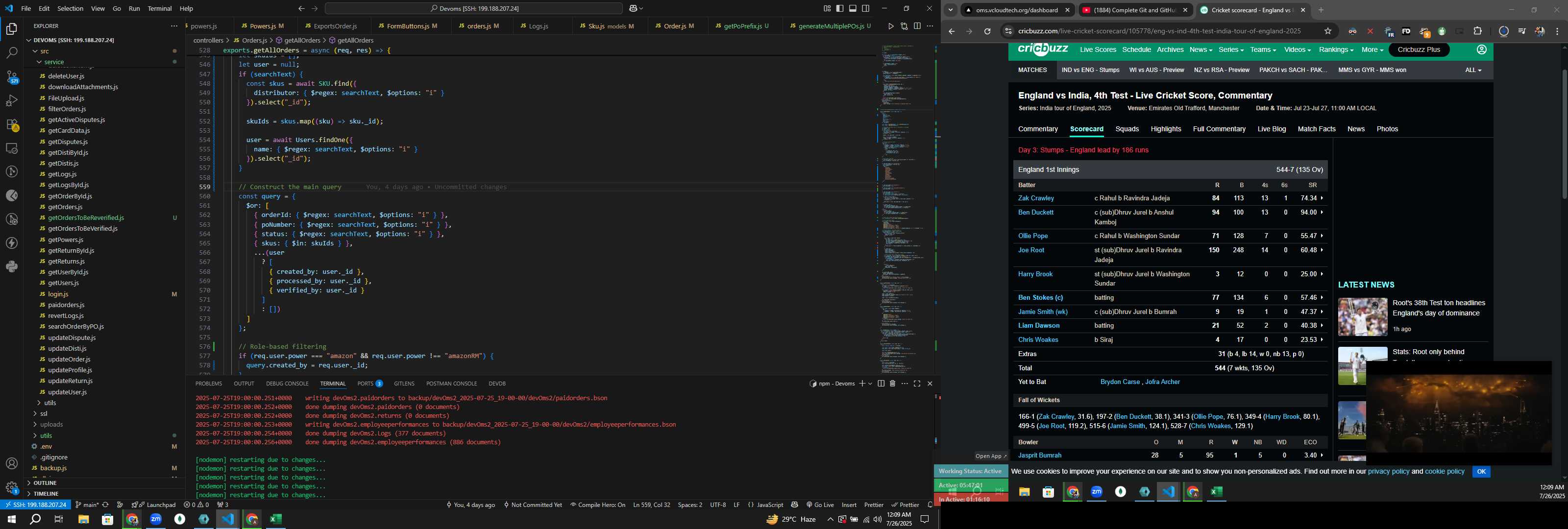The width and height of the screenshot is (1568, 529).
Task: Open changes compare icon in editor toolbar
Action: coord(904,26)
